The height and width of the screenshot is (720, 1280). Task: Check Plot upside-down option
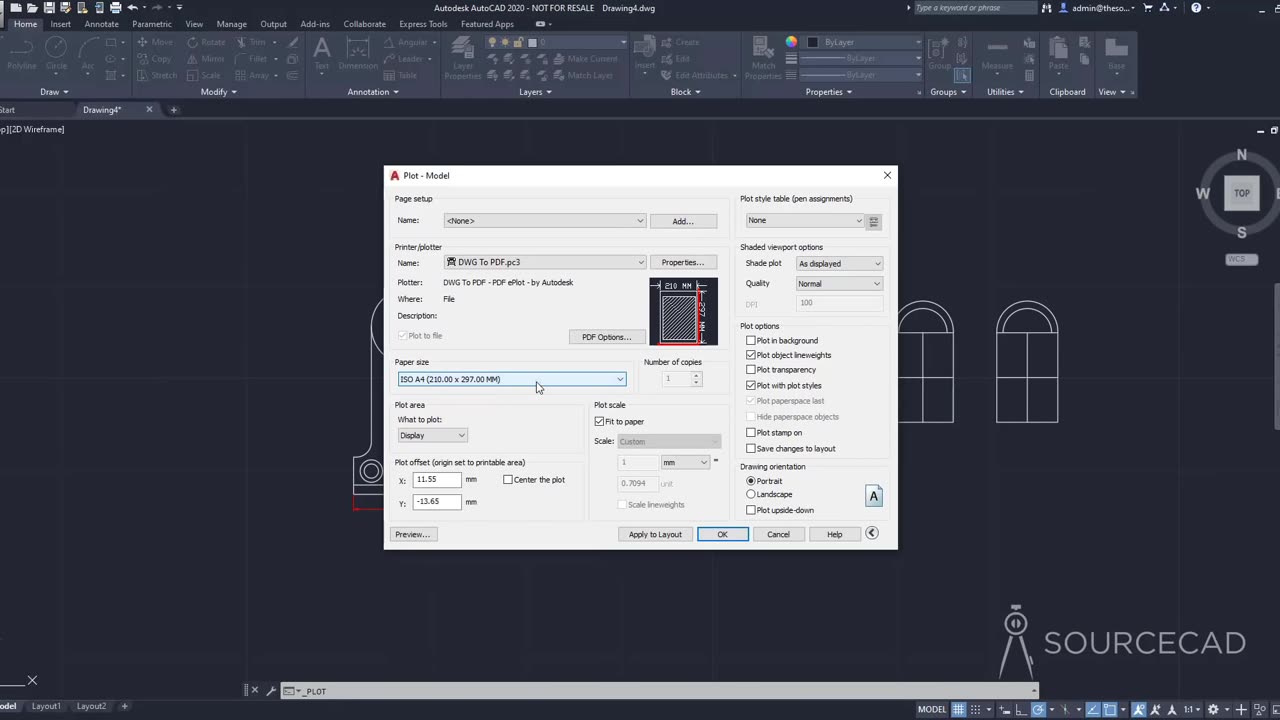pyautogui.click(x=751, y=510)
